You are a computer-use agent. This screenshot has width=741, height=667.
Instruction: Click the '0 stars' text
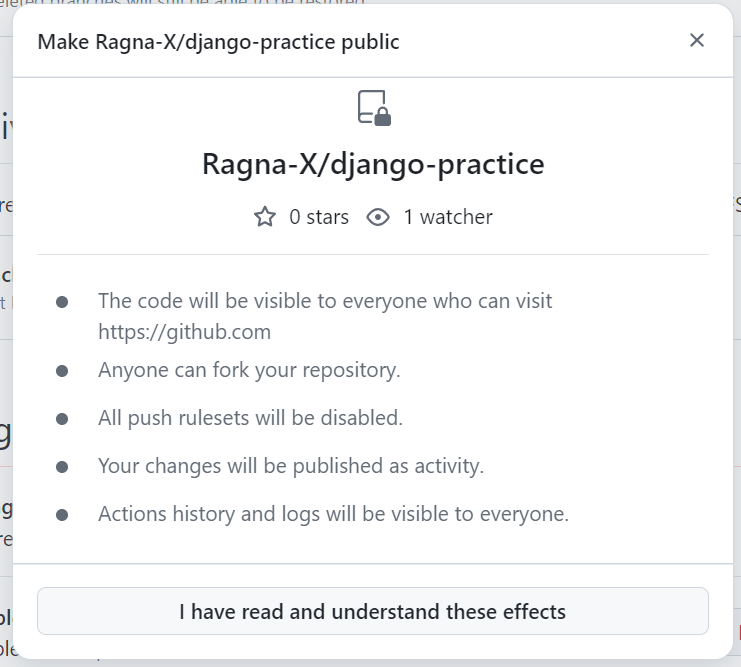coord(319,217)
